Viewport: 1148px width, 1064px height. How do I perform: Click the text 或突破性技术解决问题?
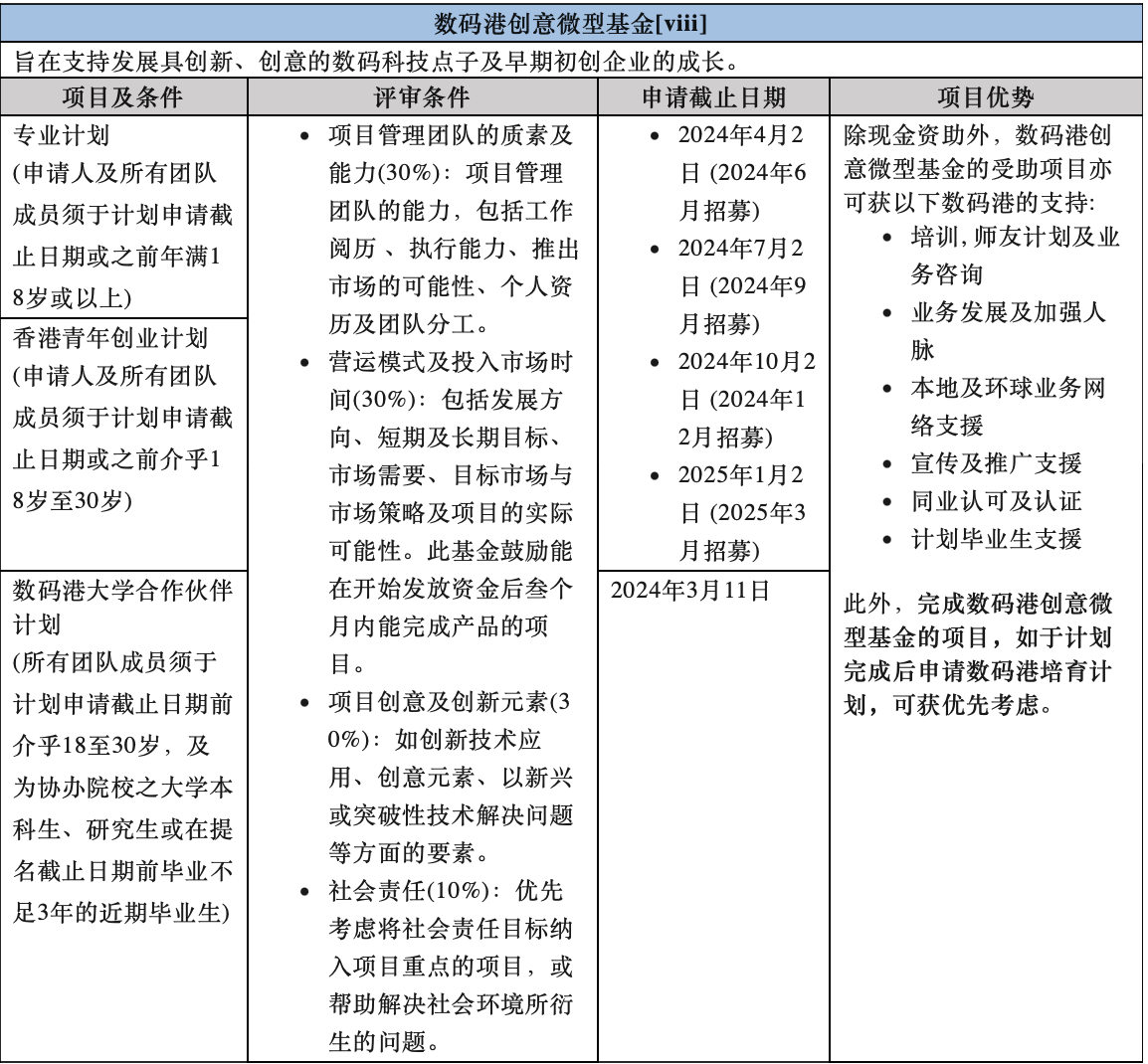[x=451, y=815]
